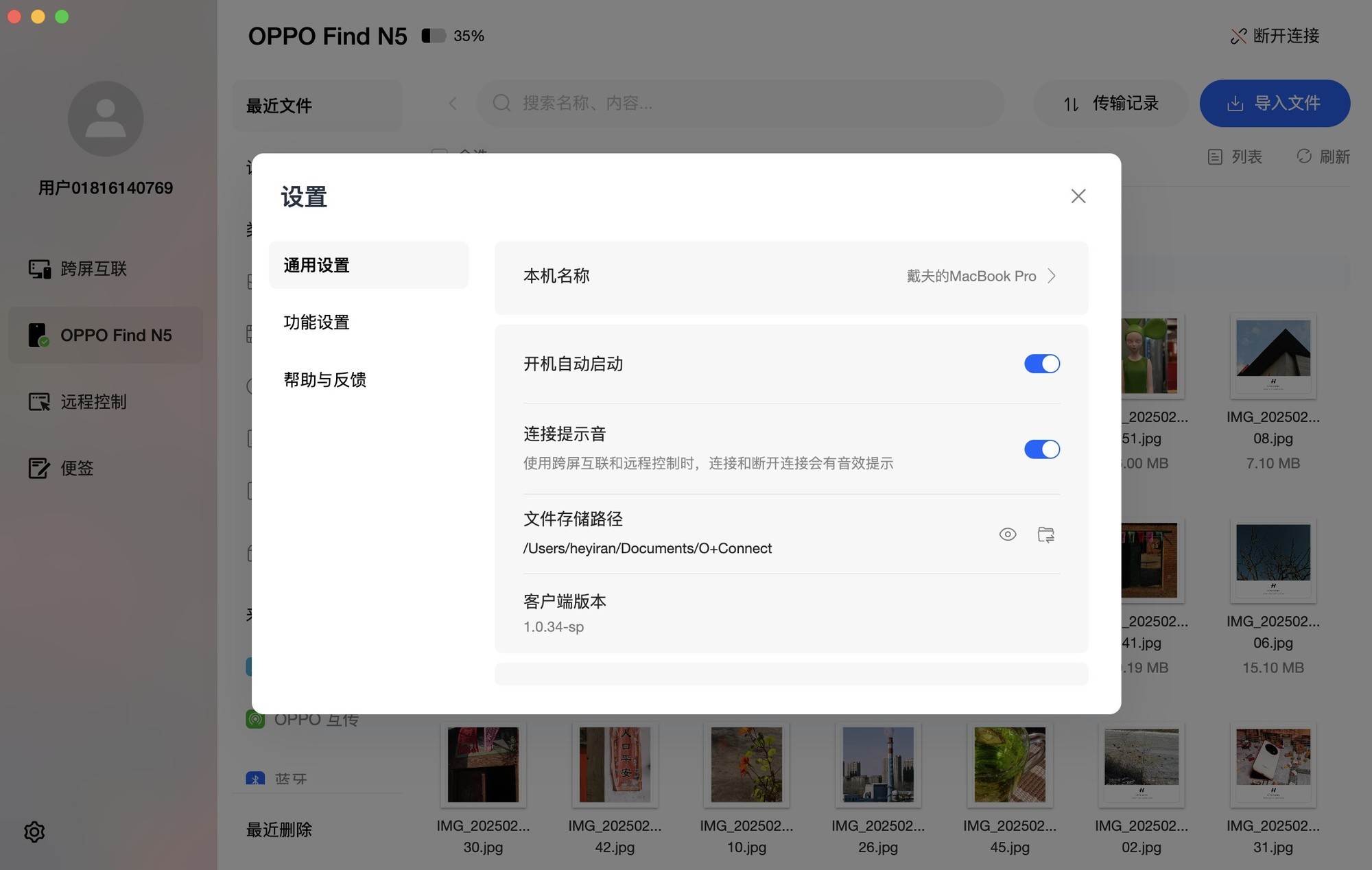The image size is (1372, 870).
Task: Click the user avatar picture
Action: pyautogui.click(x=106, y=119)
